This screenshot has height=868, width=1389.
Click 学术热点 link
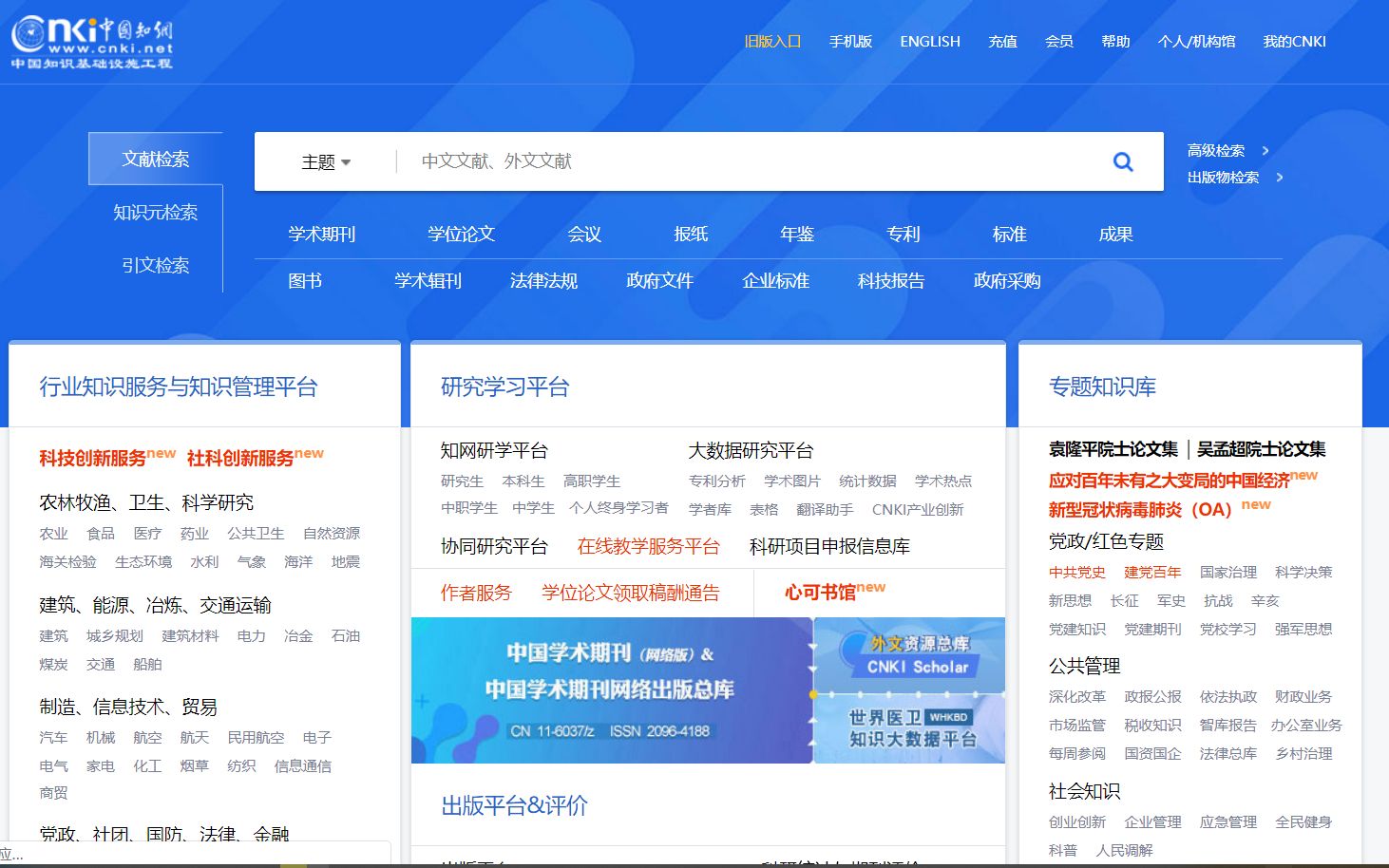coord(943,481)
